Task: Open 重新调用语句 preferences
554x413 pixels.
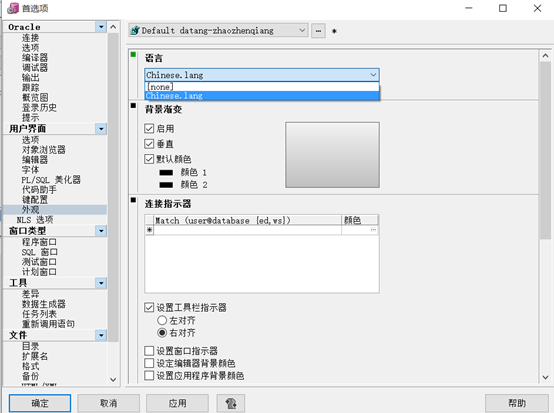Action: point(48,324)
